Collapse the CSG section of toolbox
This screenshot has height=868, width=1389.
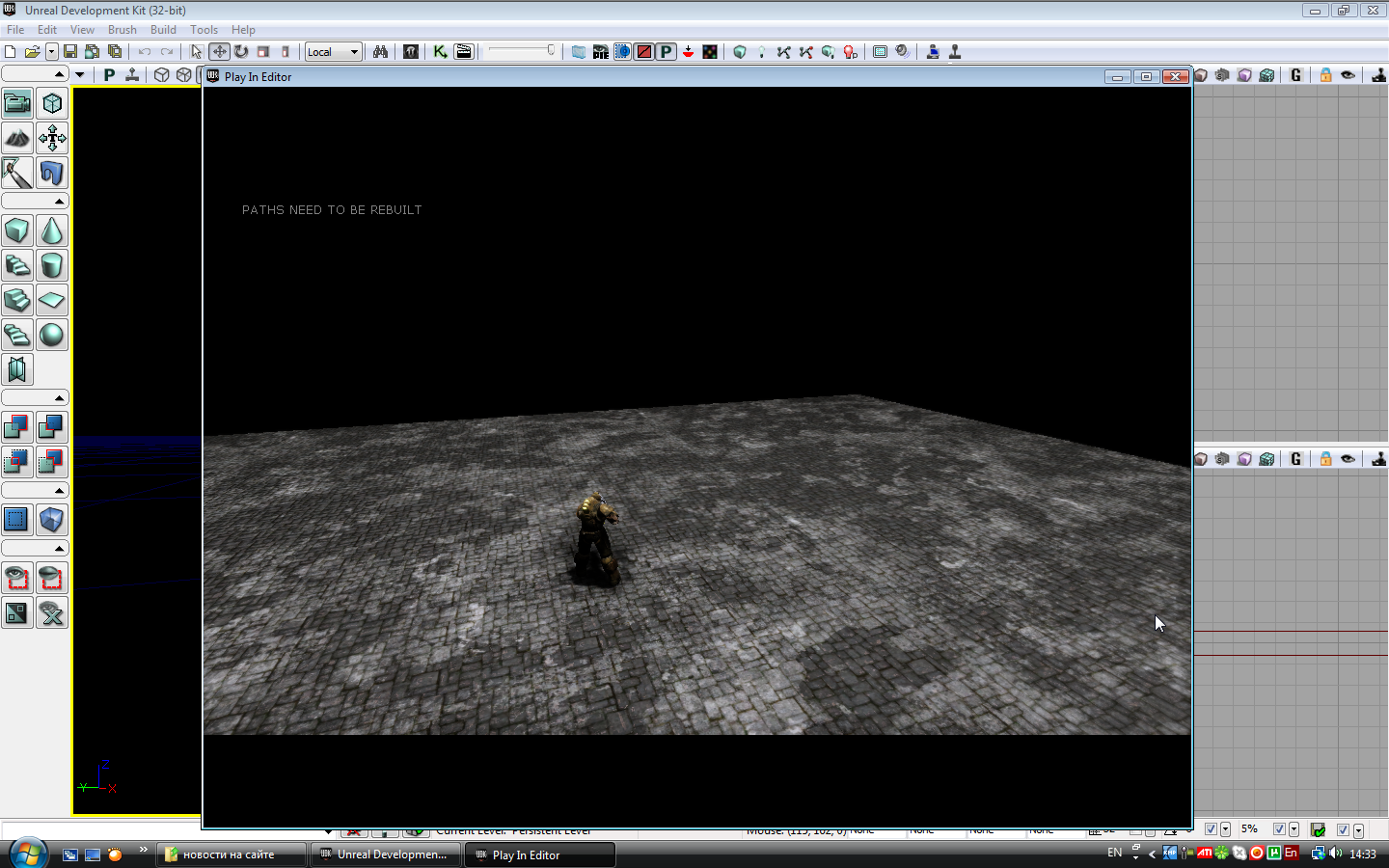click(x=36, y=398)
